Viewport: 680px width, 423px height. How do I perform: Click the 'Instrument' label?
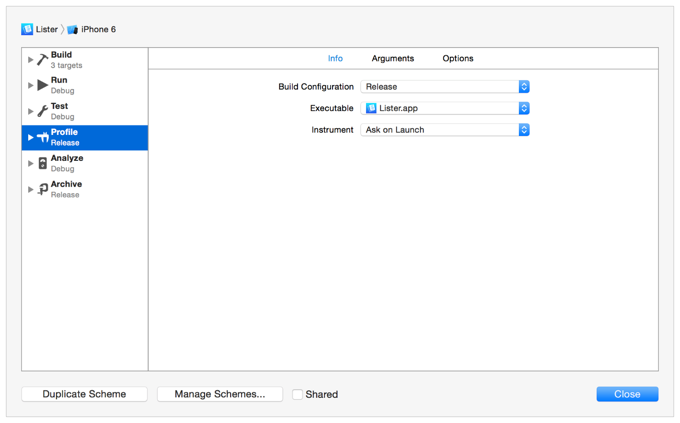332,130
